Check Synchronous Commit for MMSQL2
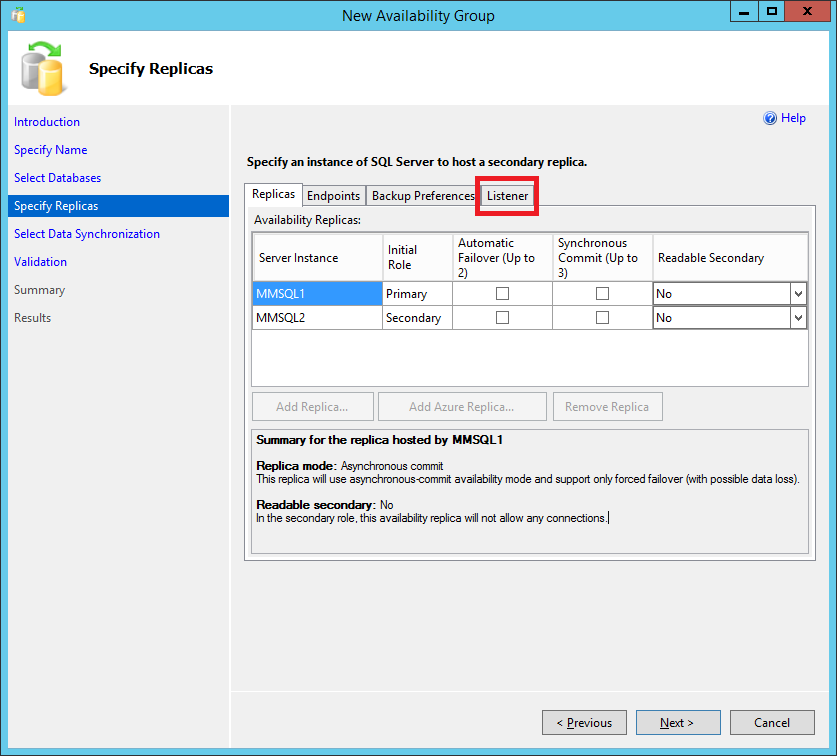Image resolution: width=837 pixels, height=756 pixels. [x=602, y=318]
